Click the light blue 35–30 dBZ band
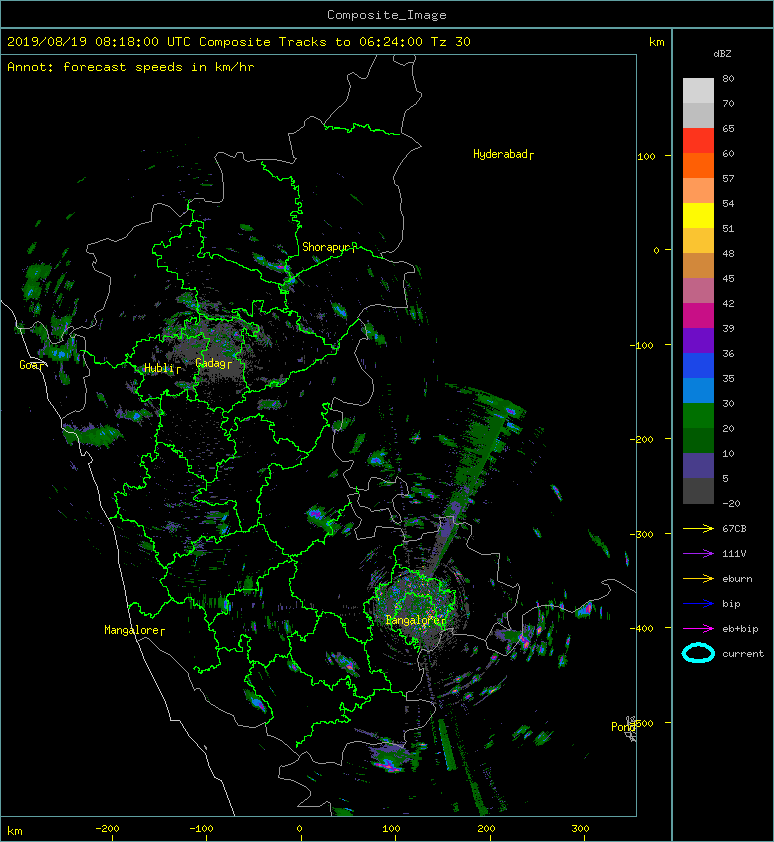774x842 pixels. pos(698,390)
